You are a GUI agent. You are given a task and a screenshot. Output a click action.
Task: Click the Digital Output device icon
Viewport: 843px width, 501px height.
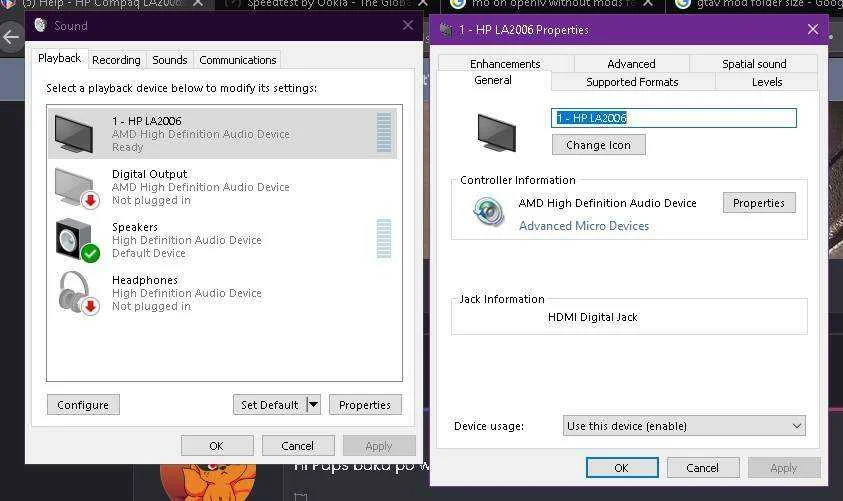tap(76, 187)
